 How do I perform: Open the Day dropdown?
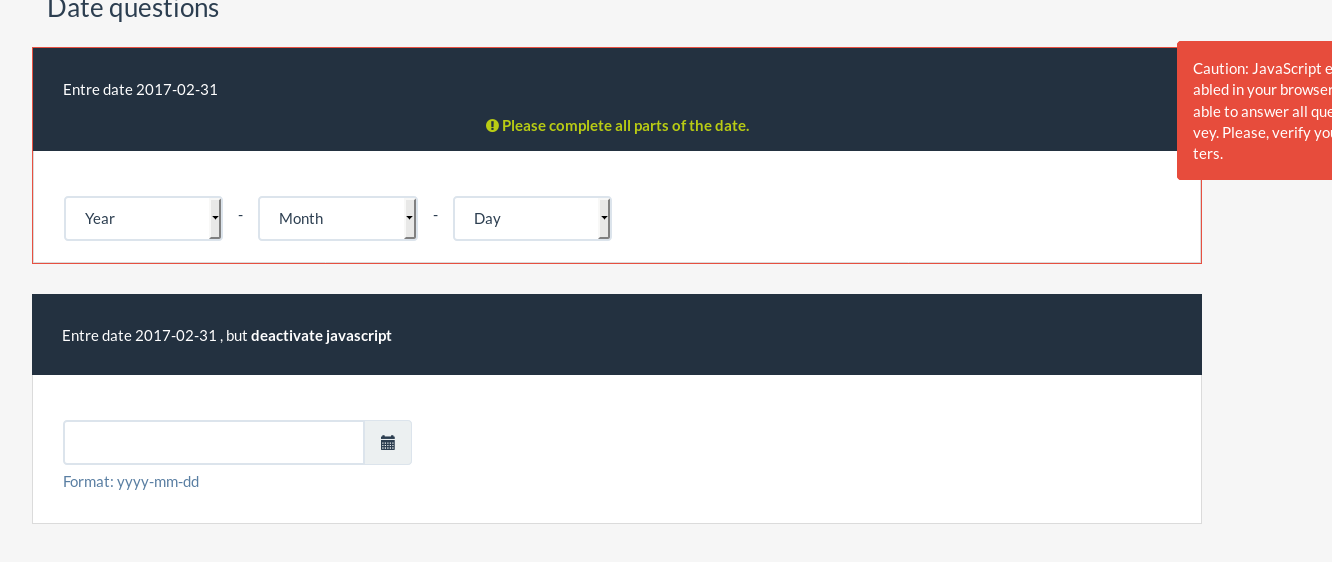click(x=531, y=218)
